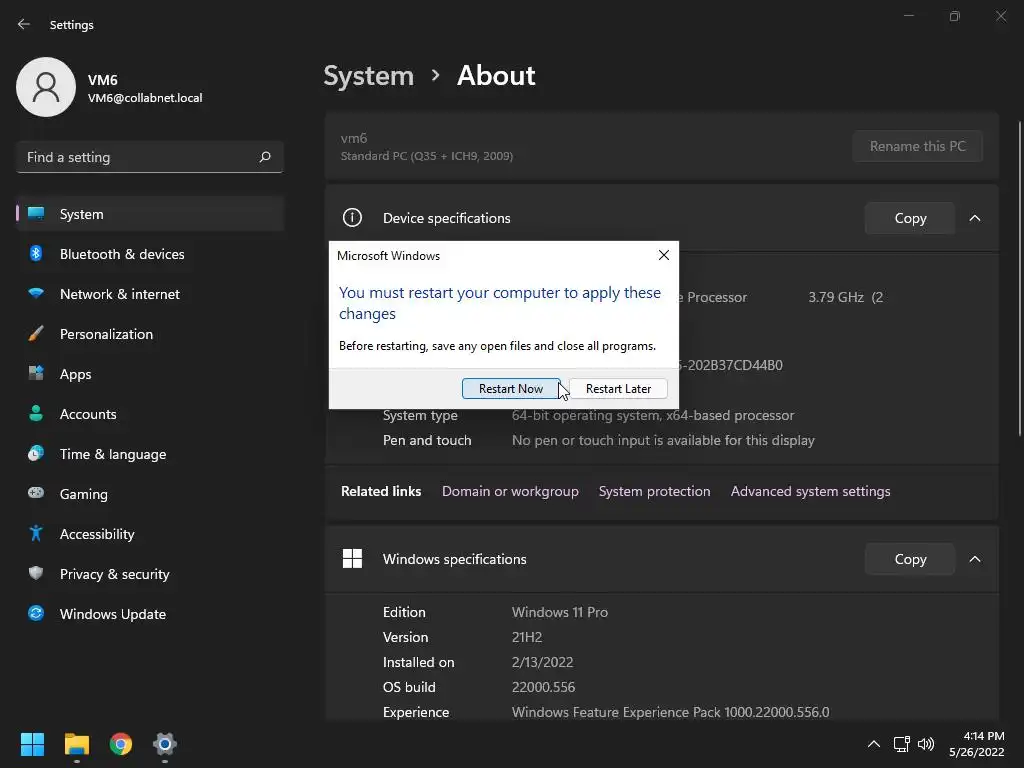Viewport: 1024px width, 768px height.
Task: Click the Privacy & security shield icon
Action: 36,574
